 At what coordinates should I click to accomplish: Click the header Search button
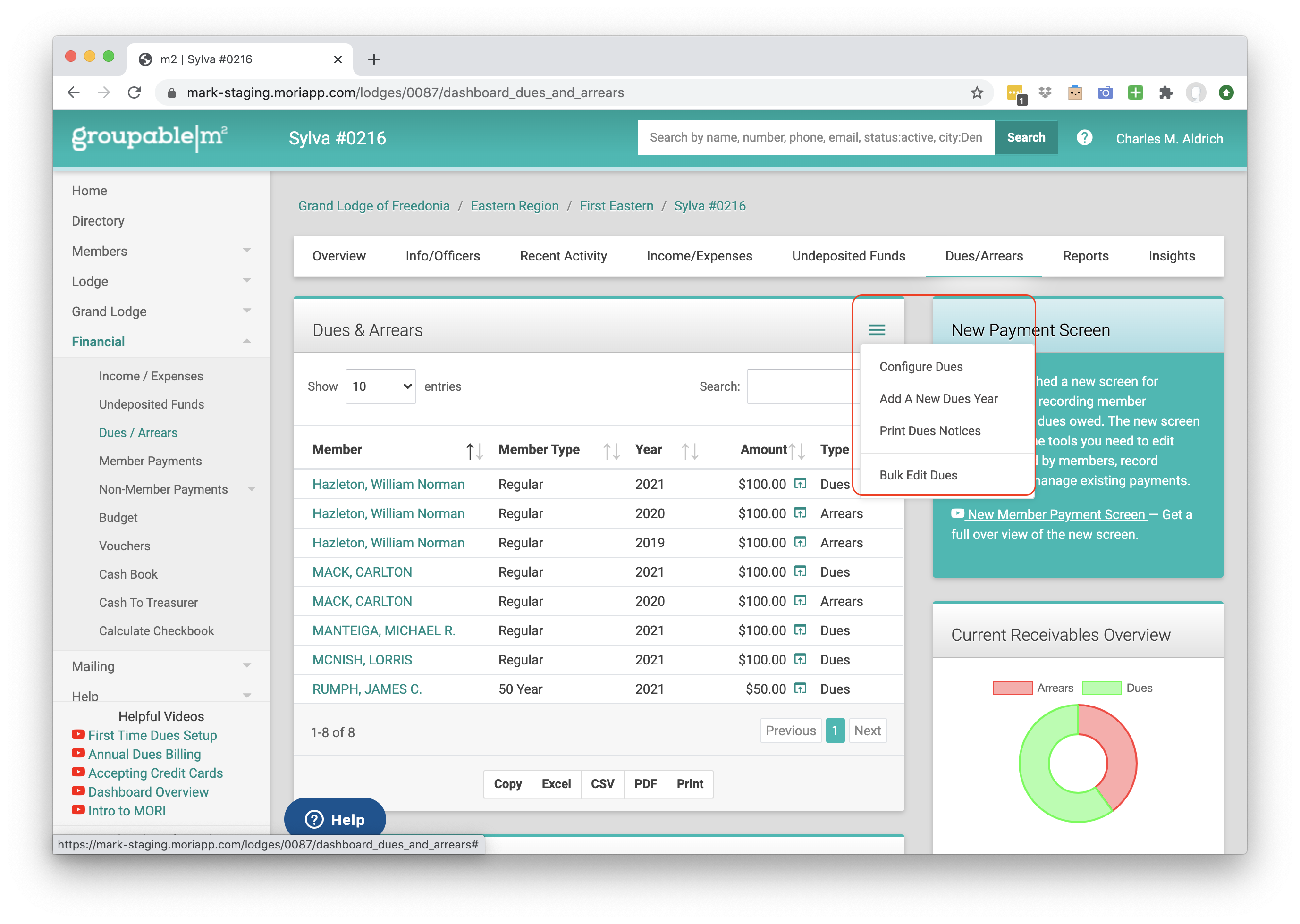coord(1026,137)
